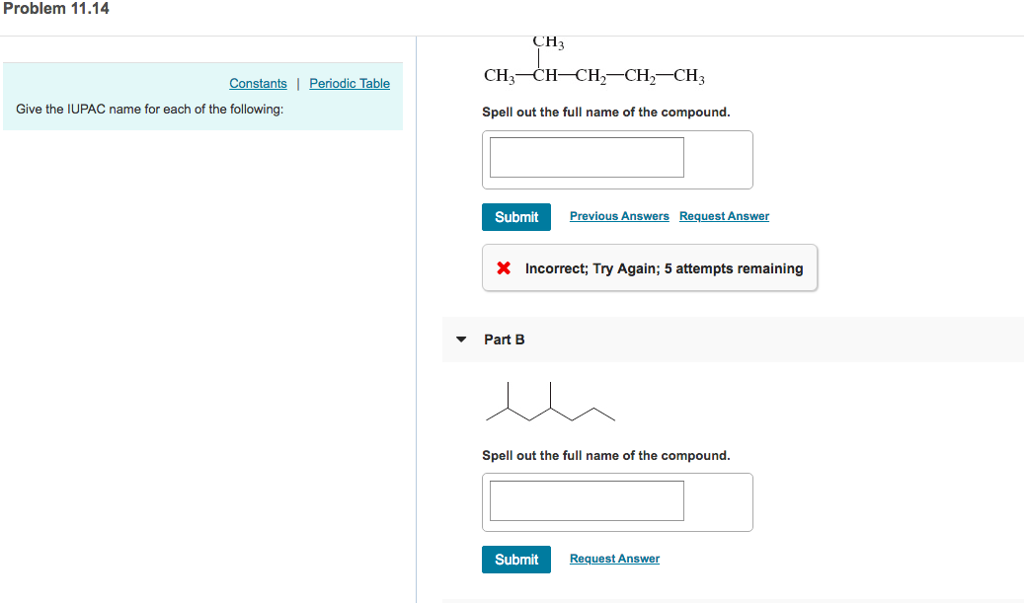This screenshot has width=1024, height=603.
Task: Click the CH3 branched formula in Part A
Action: pyautogui.click(x=592, y=60)
